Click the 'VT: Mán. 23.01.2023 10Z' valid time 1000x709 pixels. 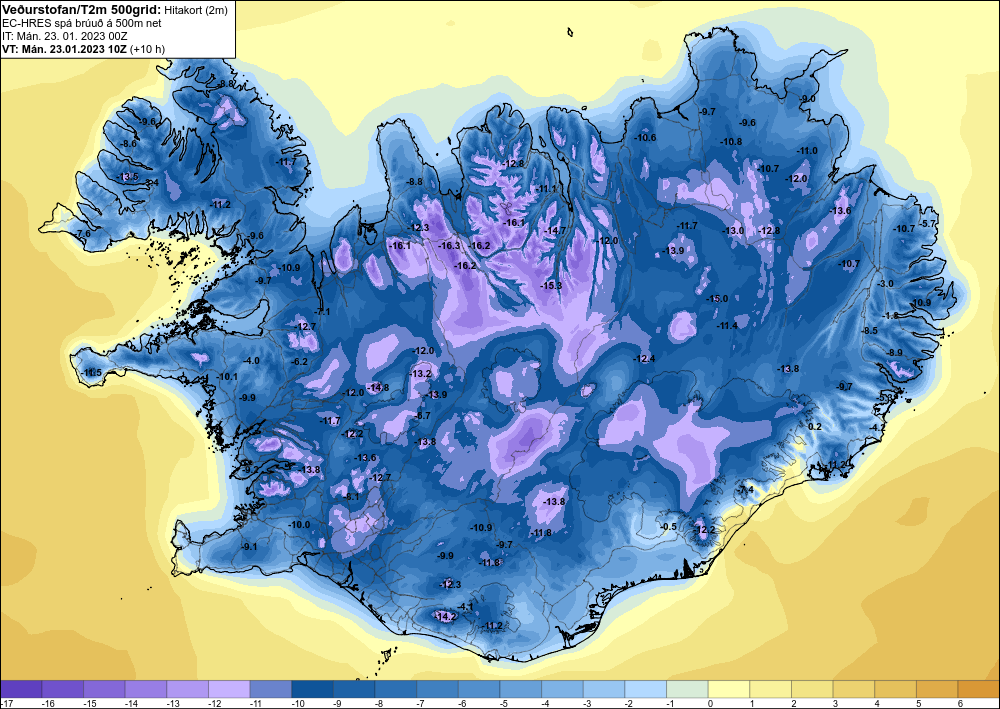click(x=64, y=49)
